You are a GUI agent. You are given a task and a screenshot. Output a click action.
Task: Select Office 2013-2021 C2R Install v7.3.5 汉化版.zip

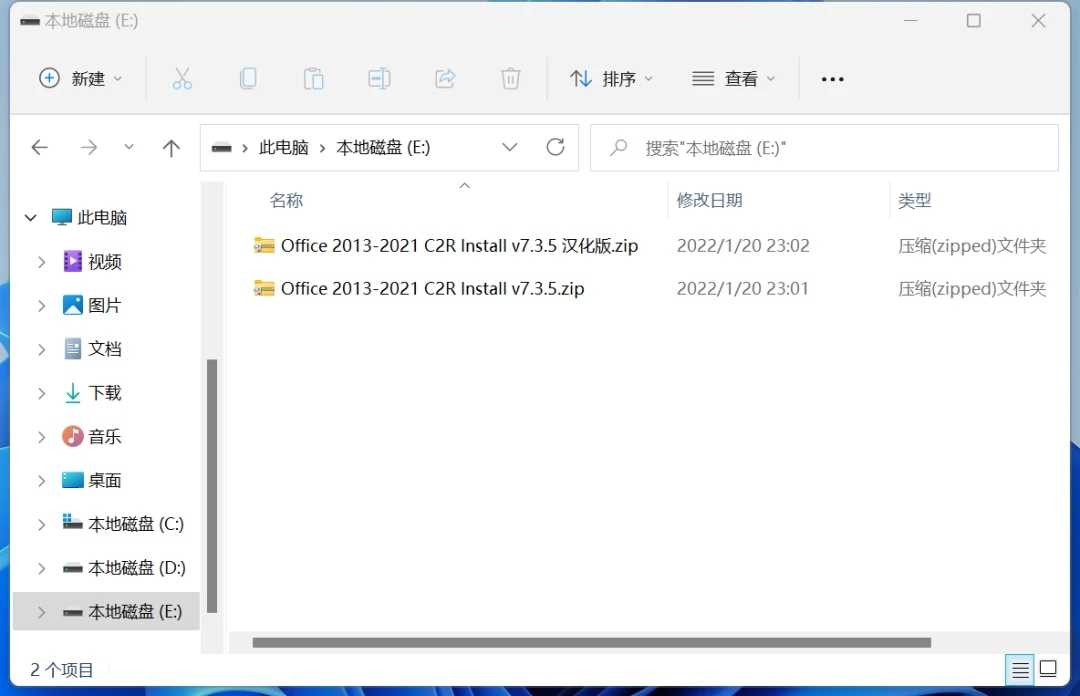[x=459, y=246]
